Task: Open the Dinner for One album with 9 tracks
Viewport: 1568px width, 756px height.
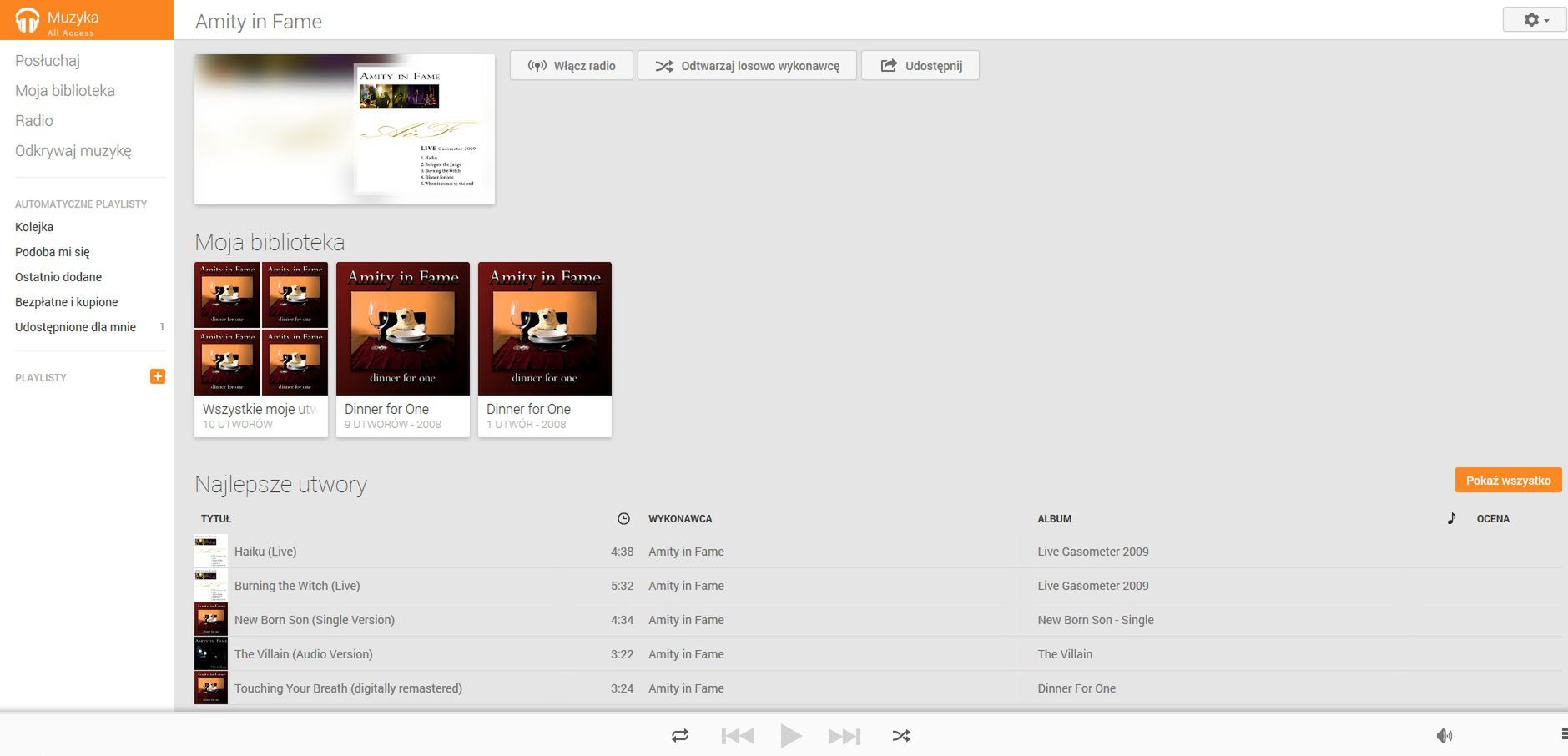Action: pos(402,328)
